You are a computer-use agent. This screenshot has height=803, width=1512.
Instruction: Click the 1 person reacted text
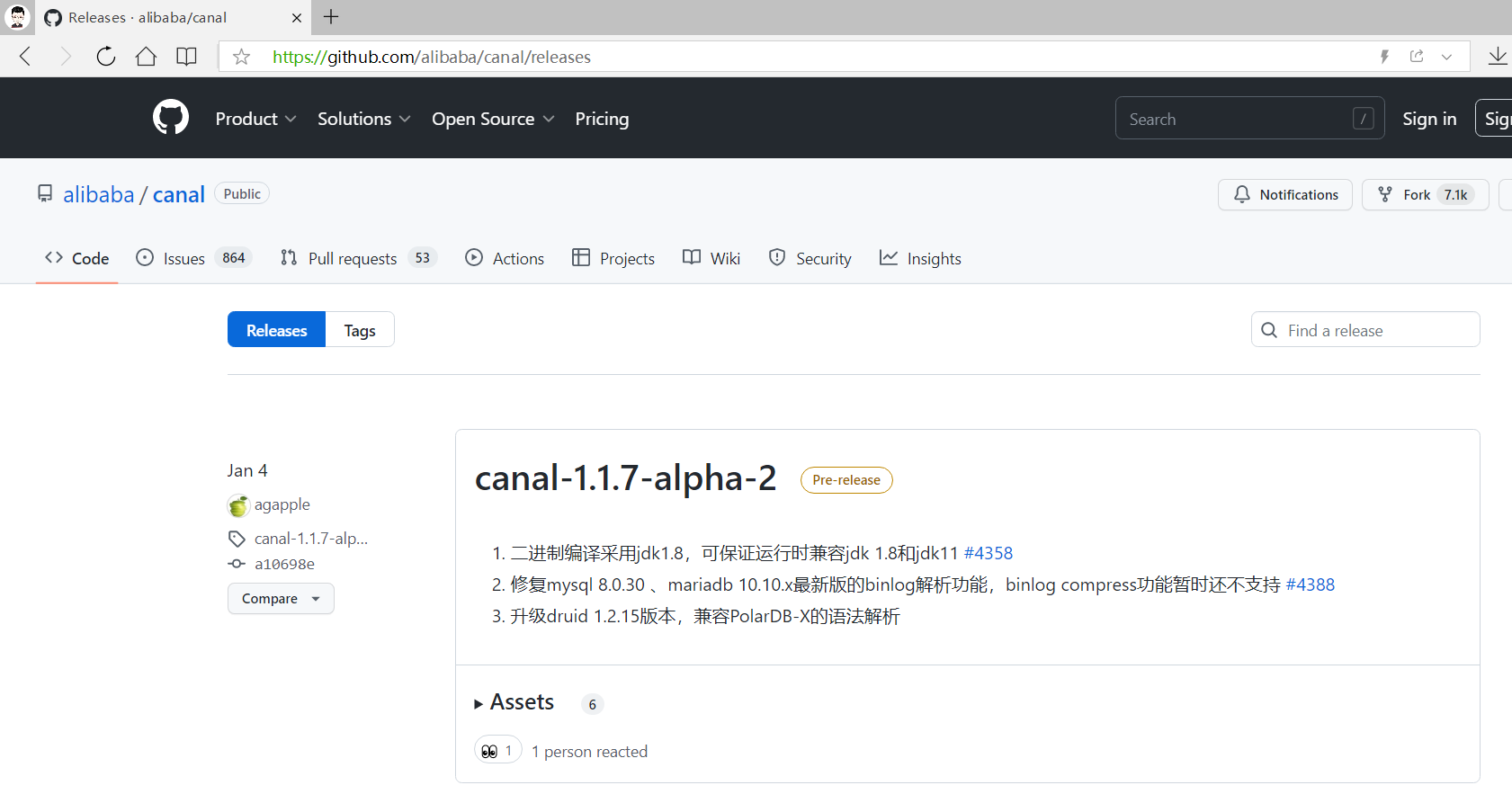(589, 751)
